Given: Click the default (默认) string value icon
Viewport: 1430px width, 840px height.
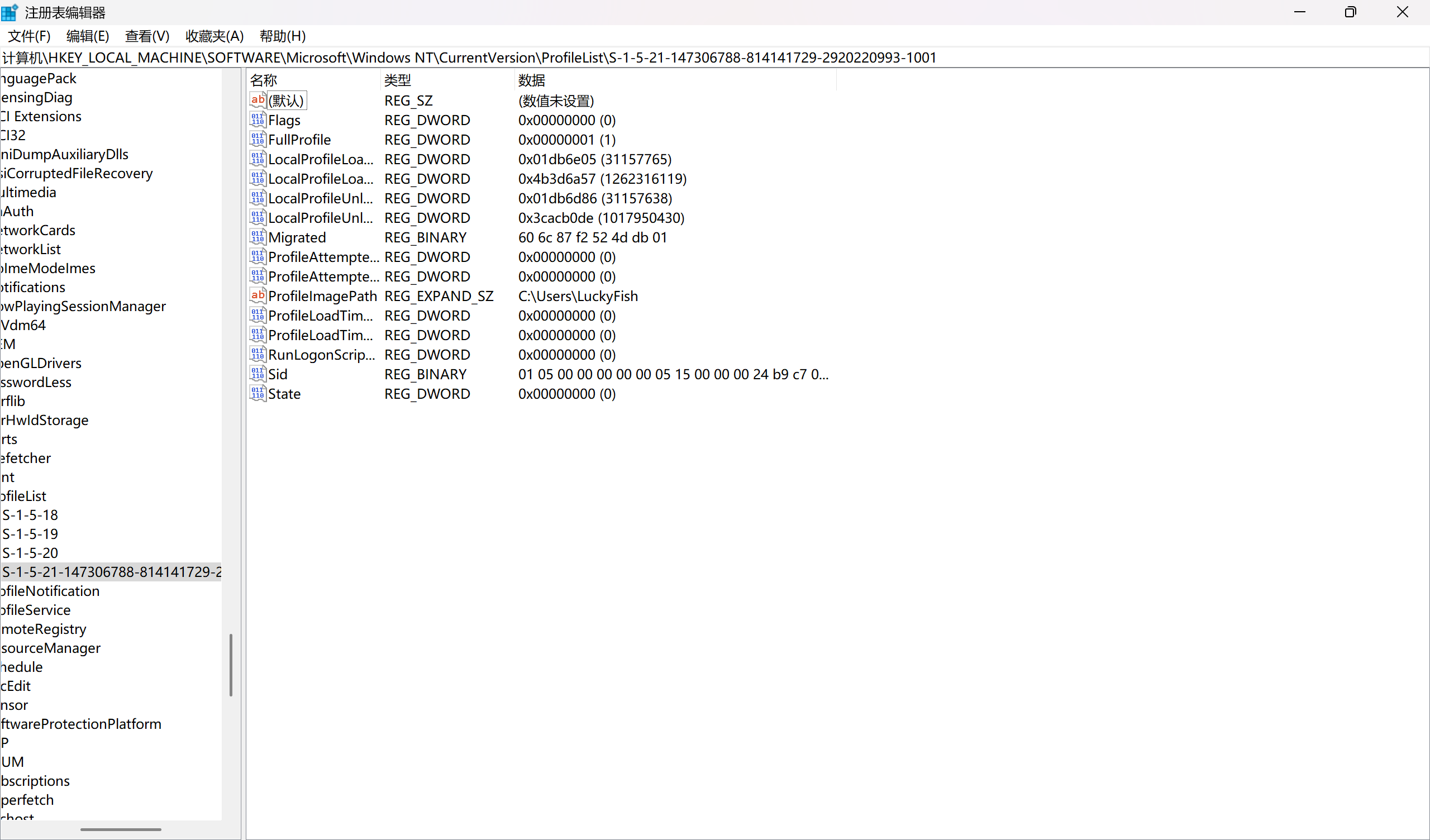Looking at the screenshot, I should coord(258,101).
